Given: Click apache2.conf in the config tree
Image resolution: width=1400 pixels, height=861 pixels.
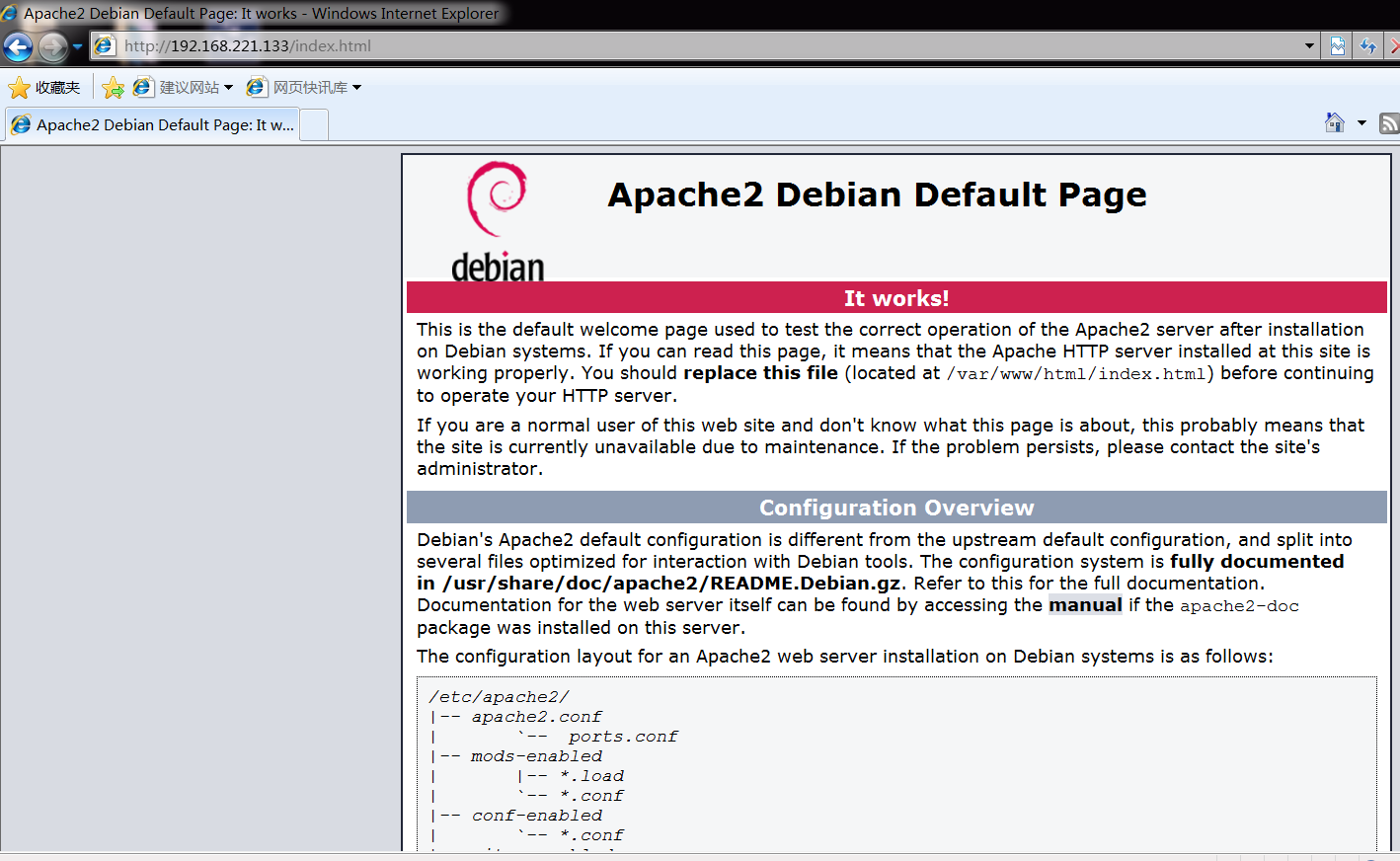Looking at the screenshot, I should pos(536,717).
